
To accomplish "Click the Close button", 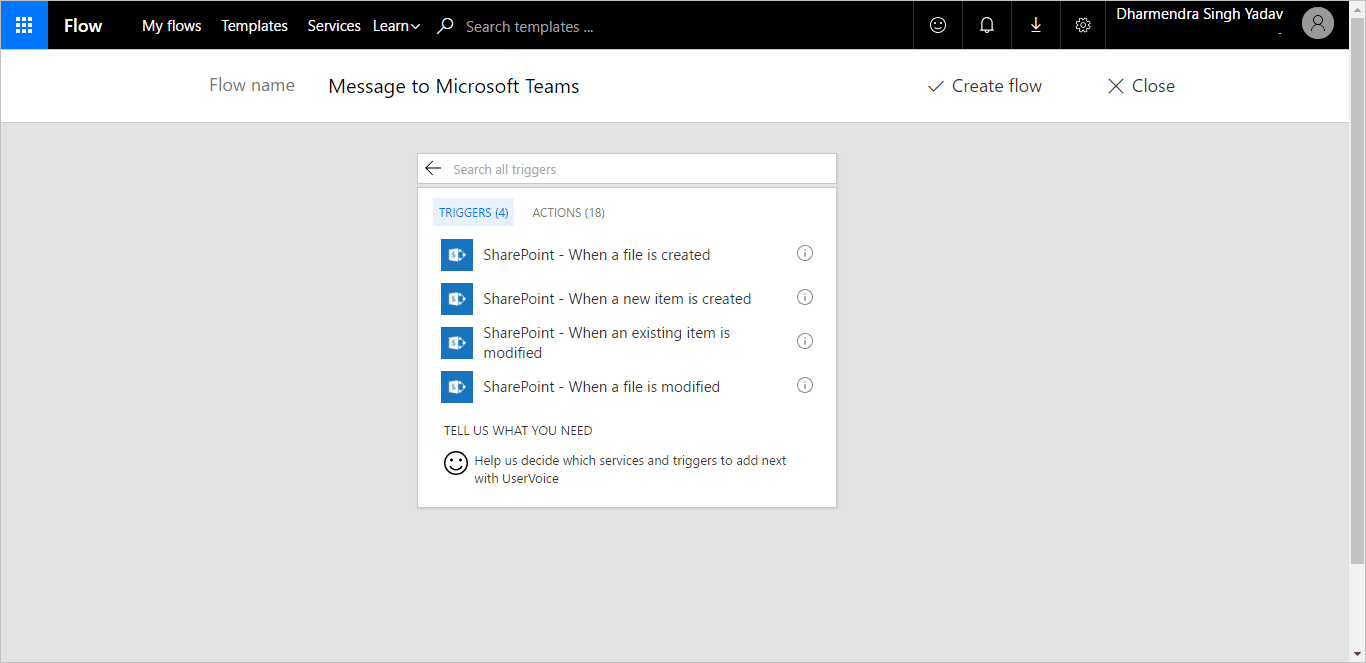I will point(1141,86).
